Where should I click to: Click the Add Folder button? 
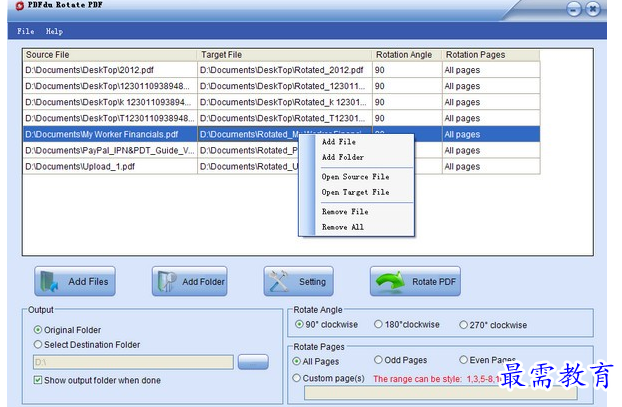(x=190, y=281)
